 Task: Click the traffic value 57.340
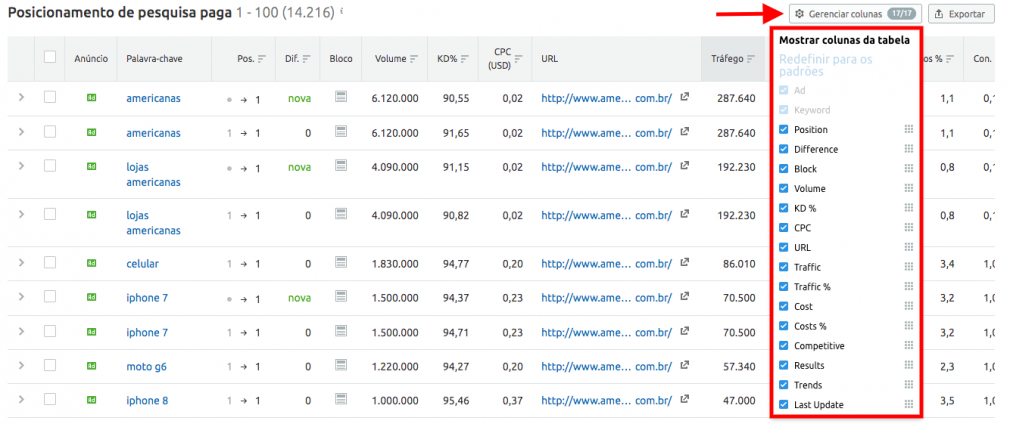click(x=738, y=367)
